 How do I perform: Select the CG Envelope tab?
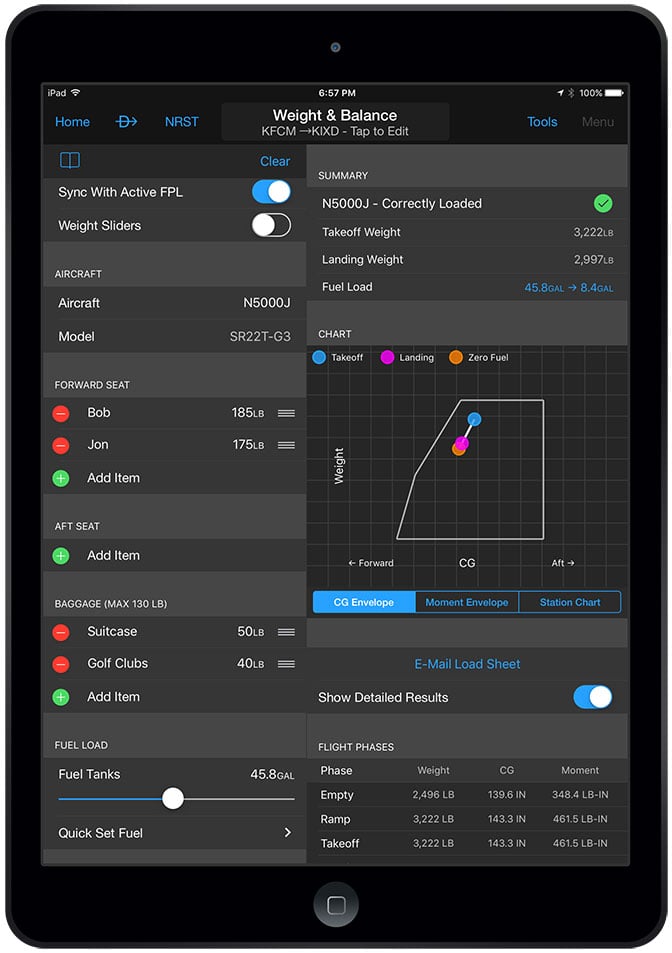pos(364,602)
